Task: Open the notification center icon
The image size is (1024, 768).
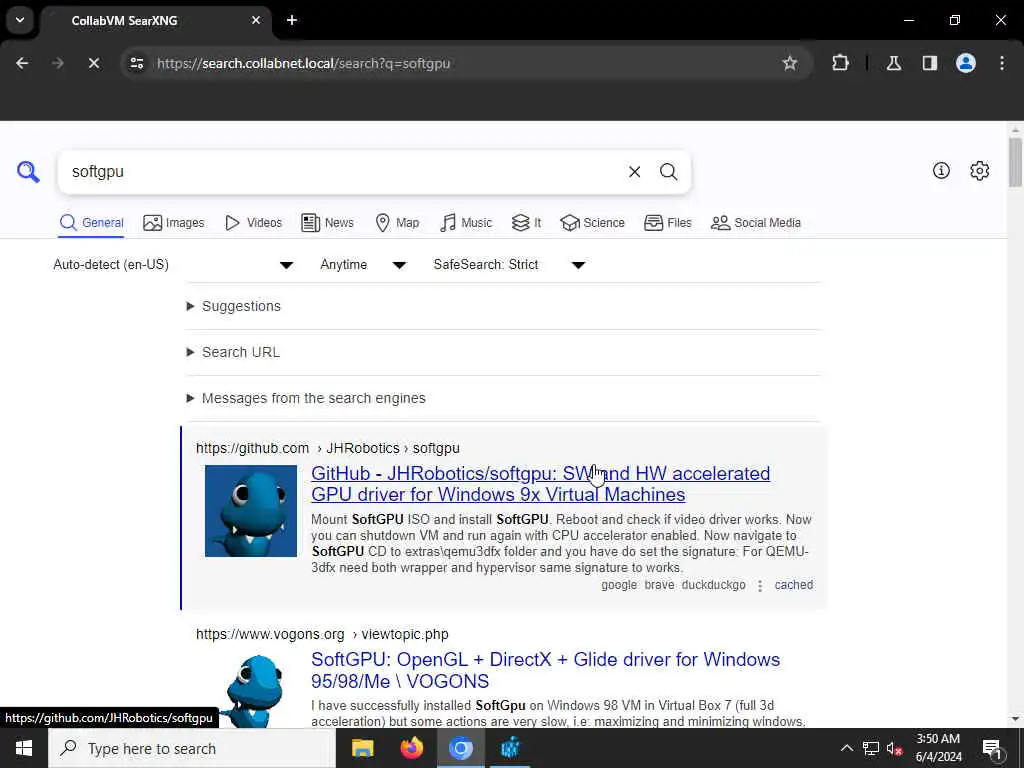Action: click(x=991, y=748)
